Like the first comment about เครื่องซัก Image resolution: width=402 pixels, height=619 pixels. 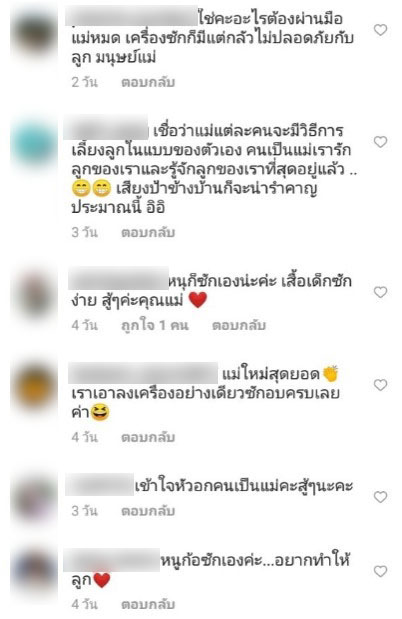pyautogui.click(x=380, y=30)
